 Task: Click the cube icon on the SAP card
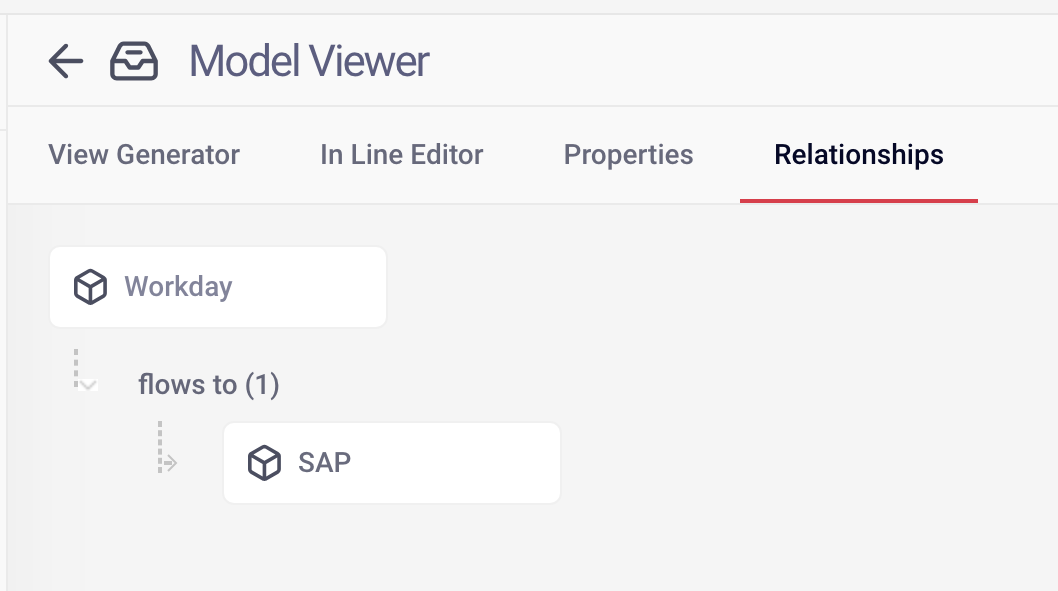coord(264,463)
